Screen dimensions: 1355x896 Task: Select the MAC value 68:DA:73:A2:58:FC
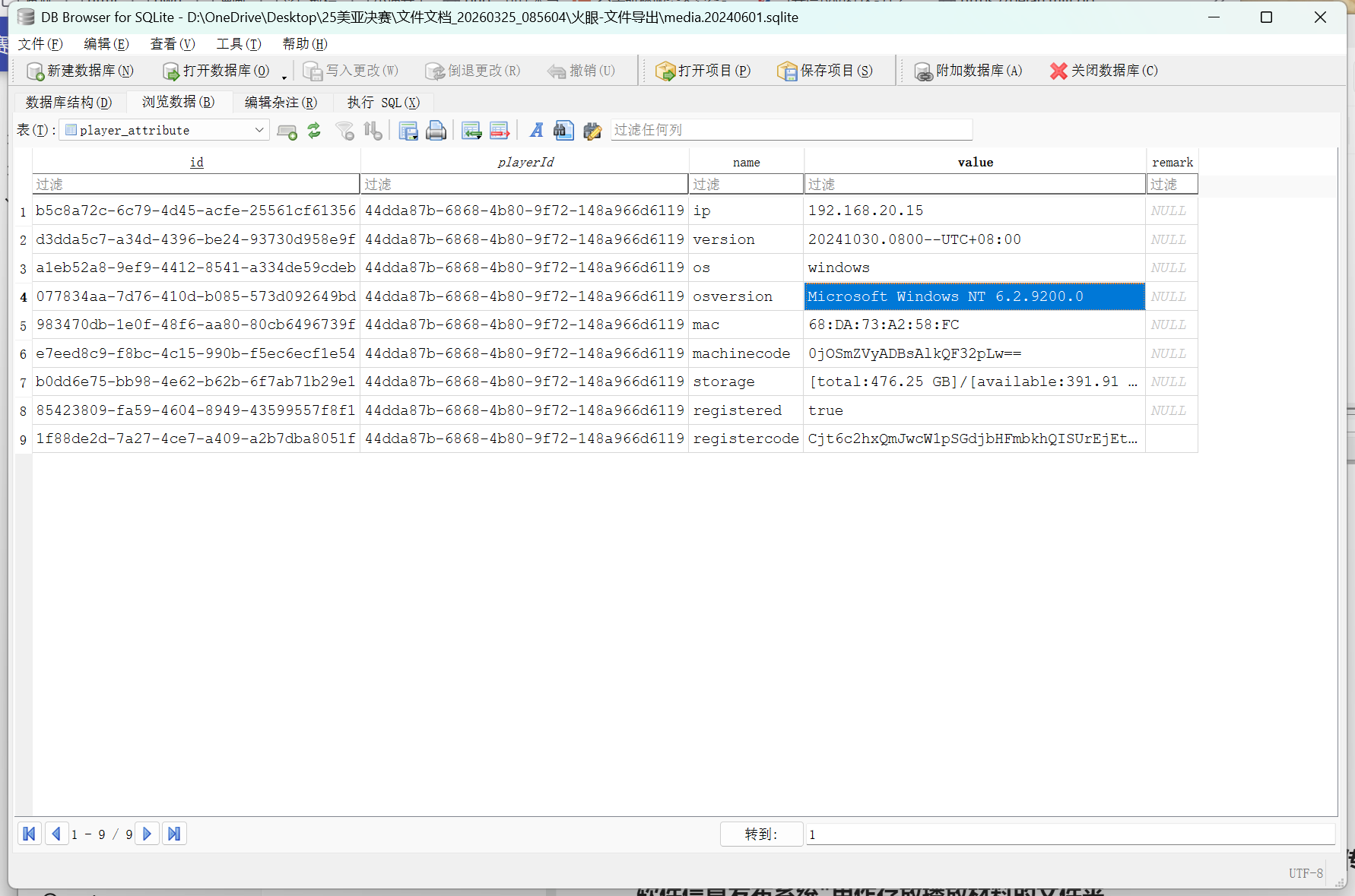point(975,325)
